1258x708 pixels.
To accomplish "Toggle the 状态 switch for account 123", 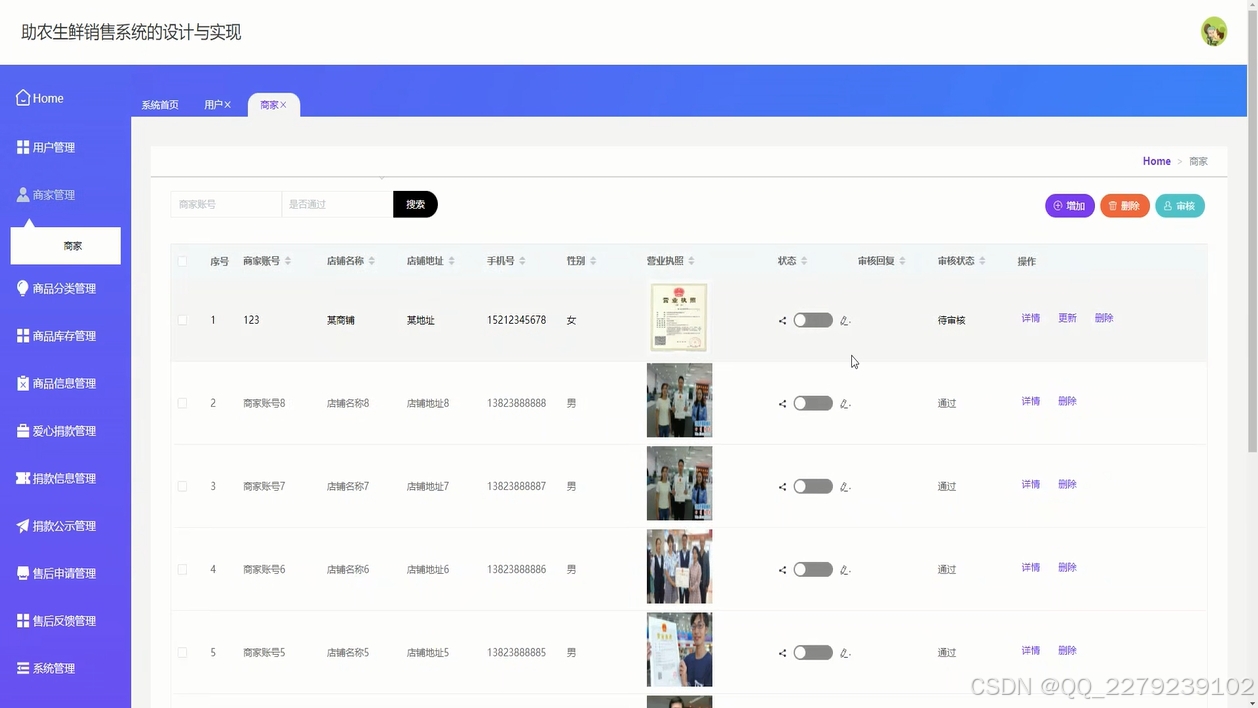I will tap(813, 320).
